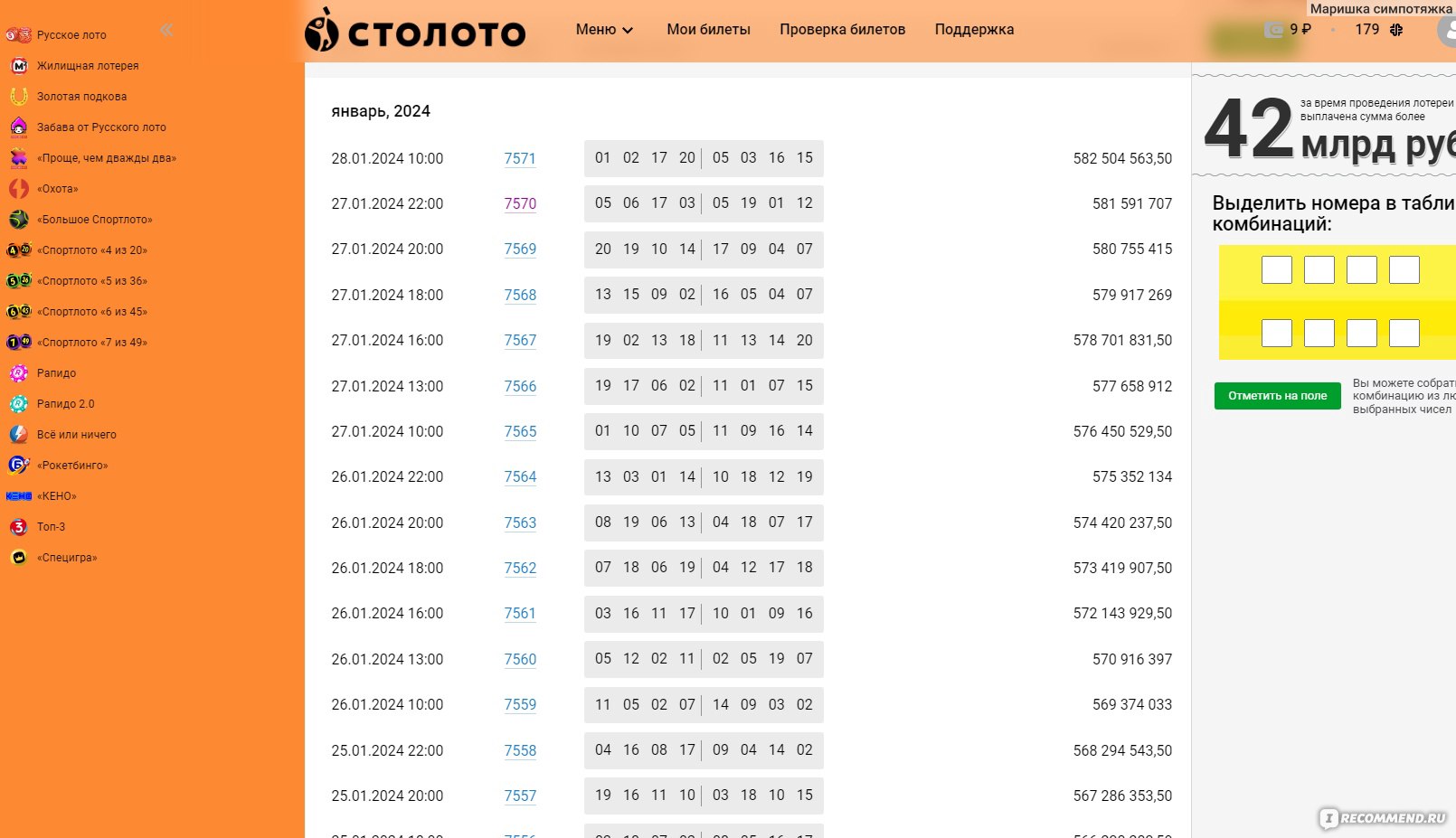Open Топ-3 sidebar link
Screen dimensions: 1456x838
pos(51,527)
